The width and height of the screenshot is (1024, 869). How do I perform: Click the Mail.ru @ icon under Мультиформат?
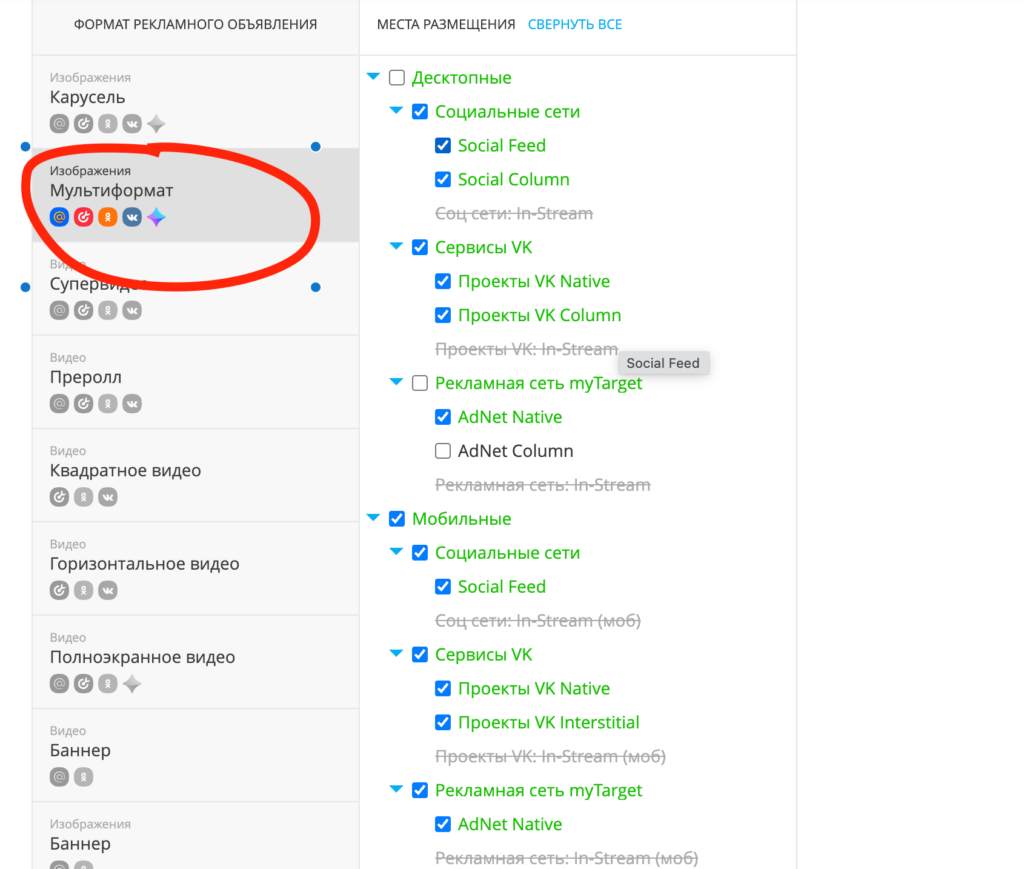tap(59, 217)
